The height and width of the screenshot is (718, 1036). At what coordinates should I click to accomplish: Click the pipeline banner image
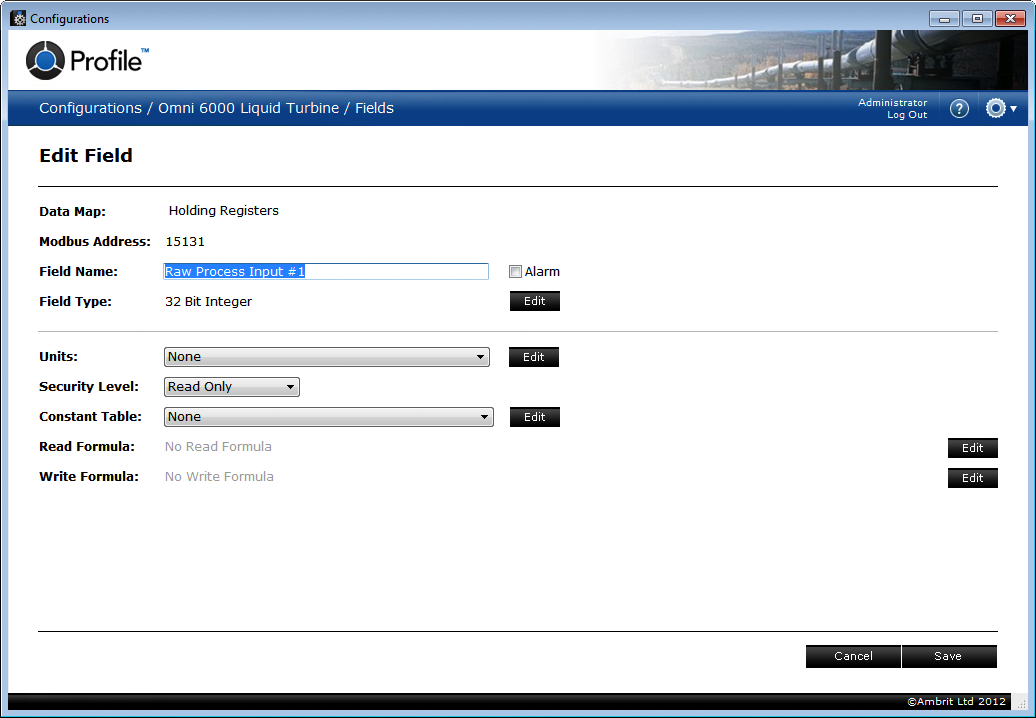(x=811, y=60)
